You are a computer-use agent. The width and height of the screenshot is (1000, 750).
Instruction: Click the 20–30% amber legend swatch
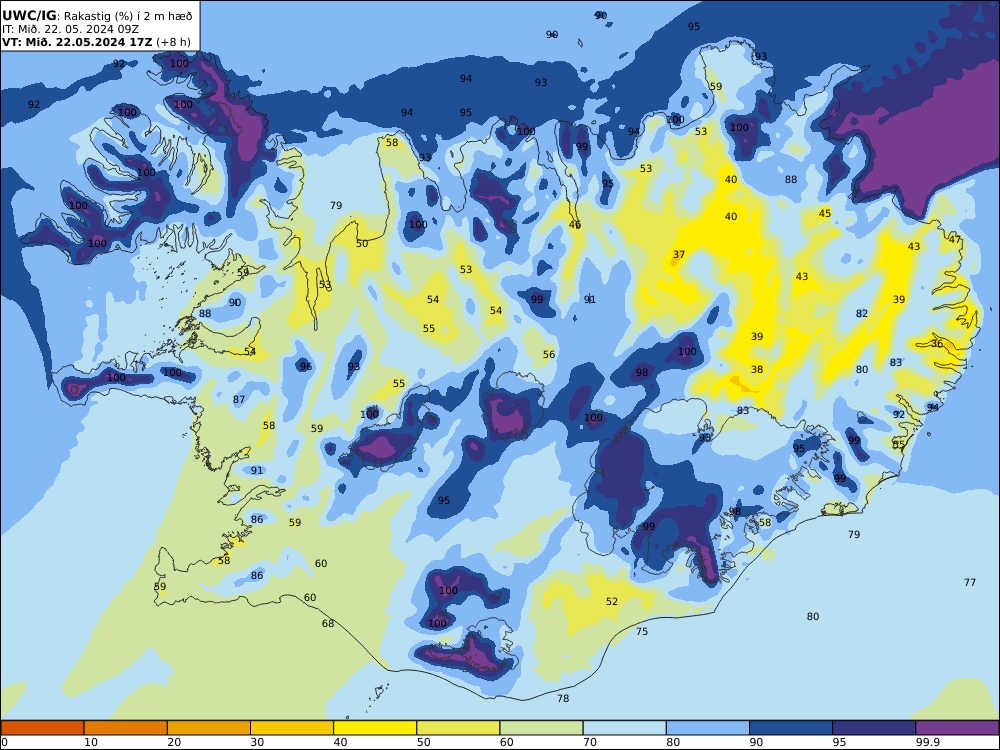click(209, 728)
